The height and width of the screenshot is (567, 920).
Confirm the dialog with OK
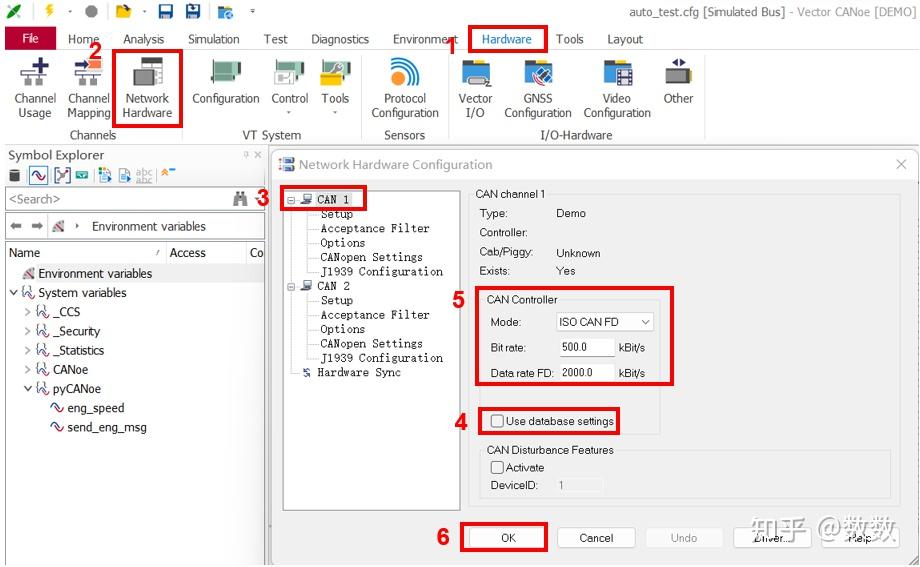coord(508,538)
